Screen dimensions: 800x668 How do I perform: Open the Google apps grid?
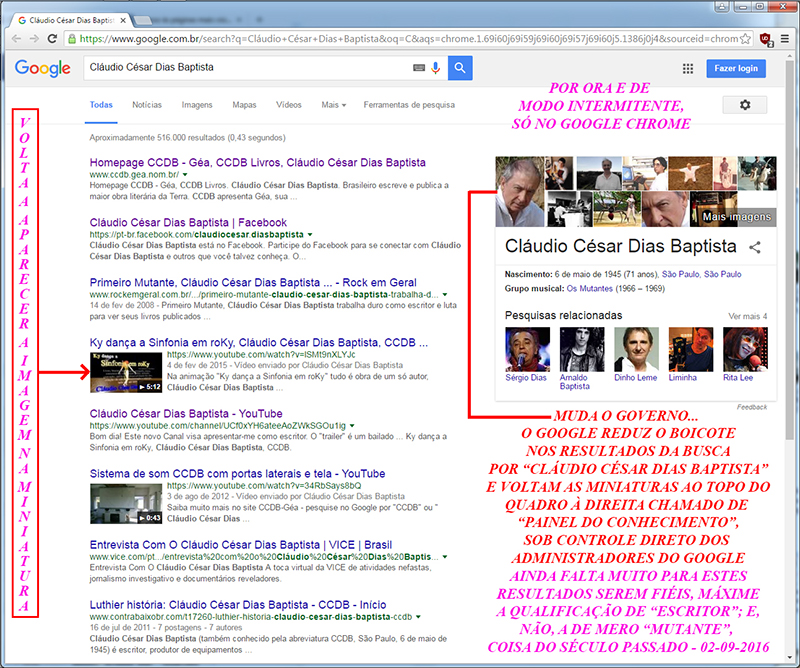(x=688, y=69)
